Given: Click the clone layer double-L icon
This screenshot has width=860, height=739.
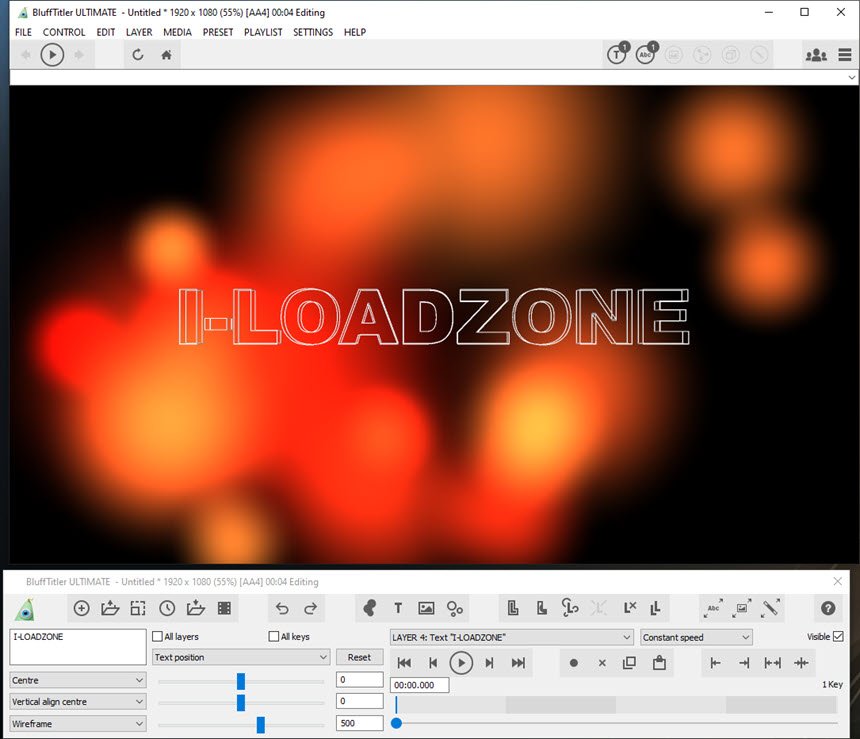Looking at the screenshot, I should point(655,608).
